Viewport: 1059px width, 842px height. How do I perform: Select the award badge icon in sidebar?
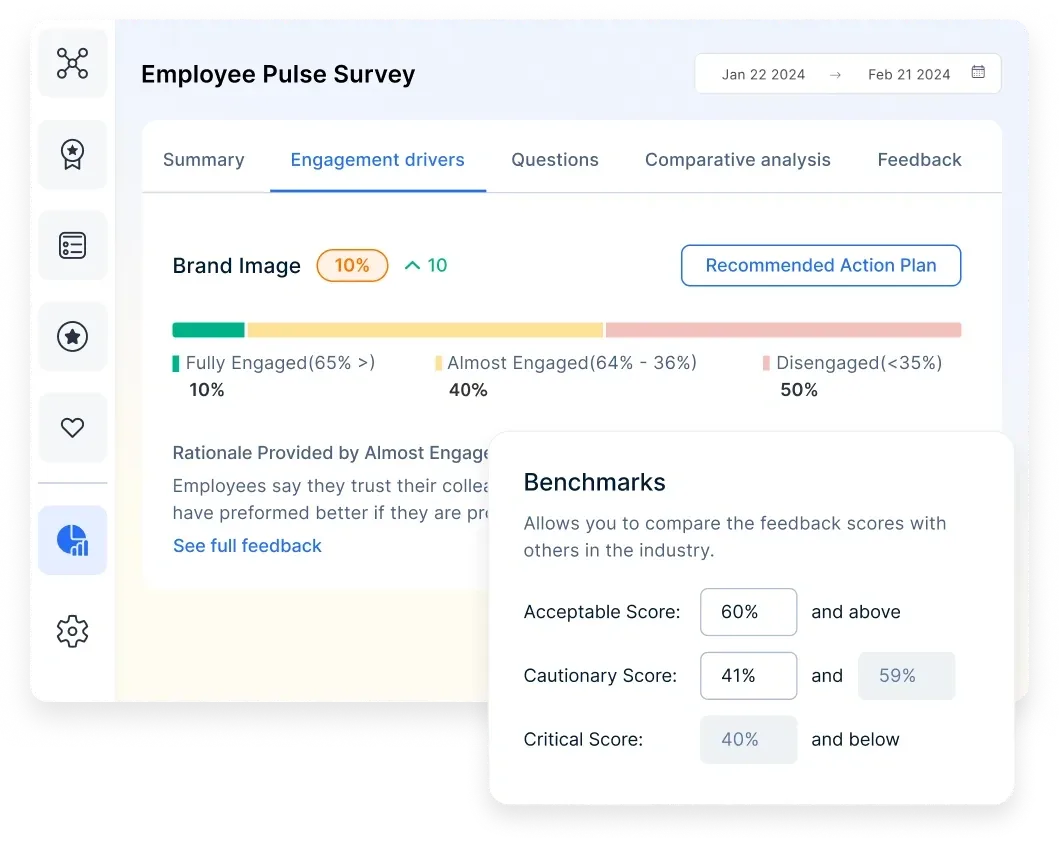72,154
